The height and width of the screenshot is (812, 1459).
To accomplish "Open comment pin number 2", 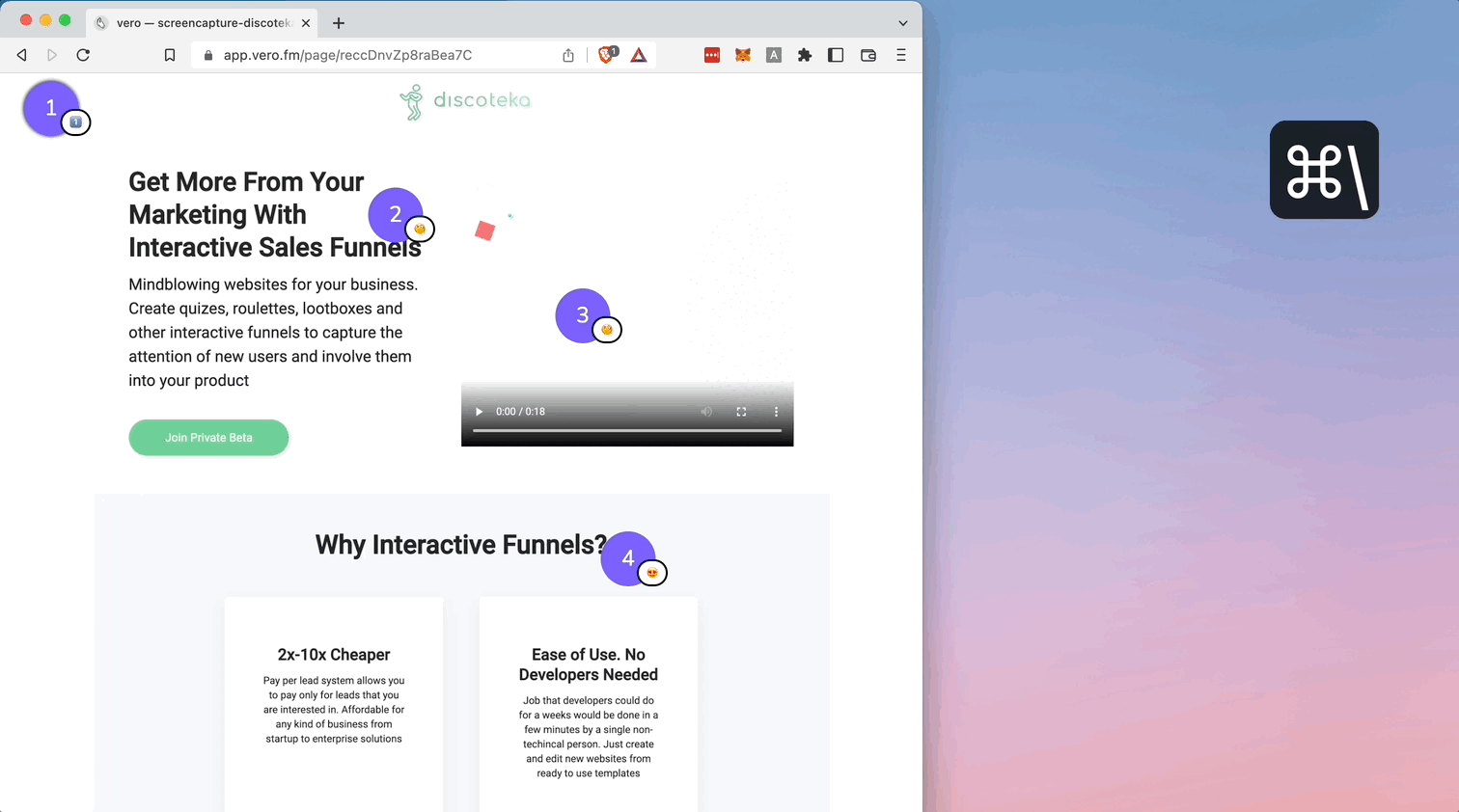I will [396, 215].
